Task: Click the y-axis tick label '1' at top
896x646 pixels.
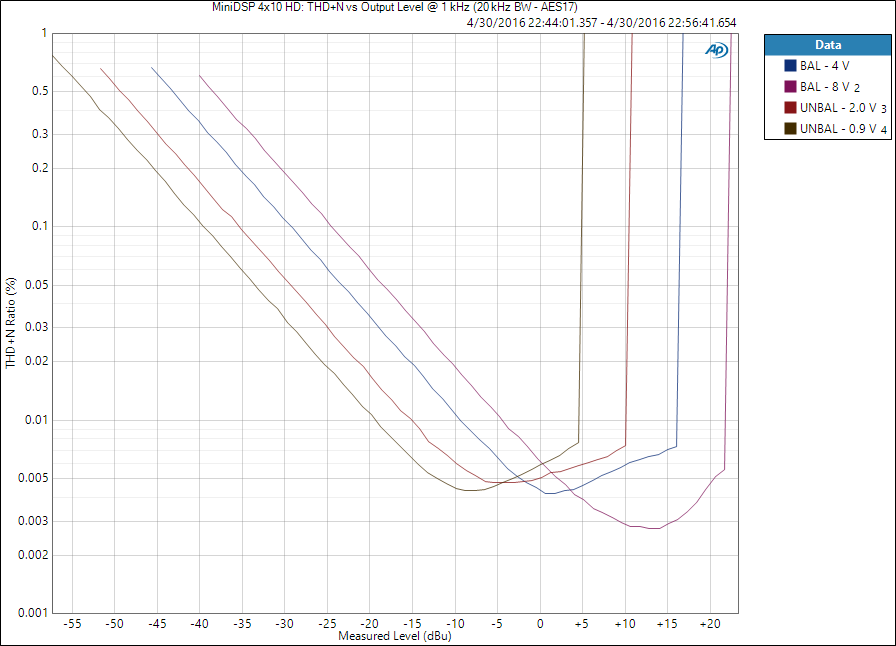Action: [x=44, y=33]
